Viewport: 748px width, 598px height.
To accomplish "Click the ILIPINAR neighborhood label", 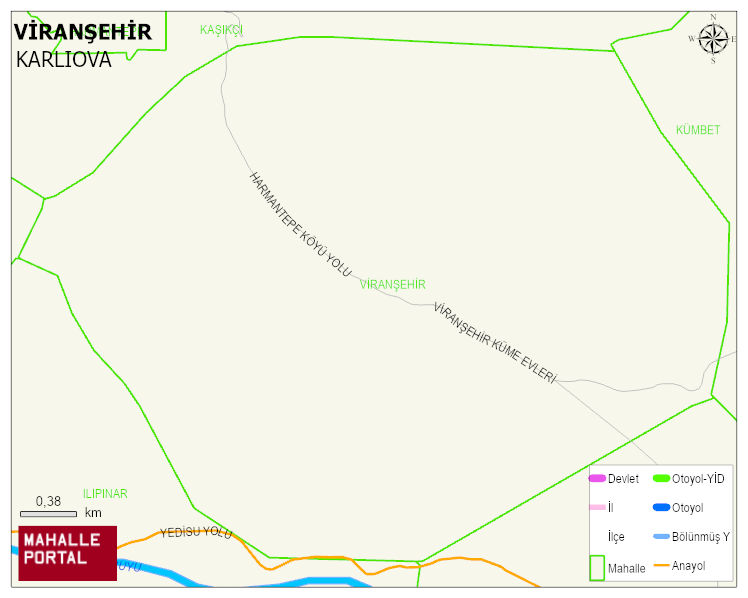I will pos(105,494).
